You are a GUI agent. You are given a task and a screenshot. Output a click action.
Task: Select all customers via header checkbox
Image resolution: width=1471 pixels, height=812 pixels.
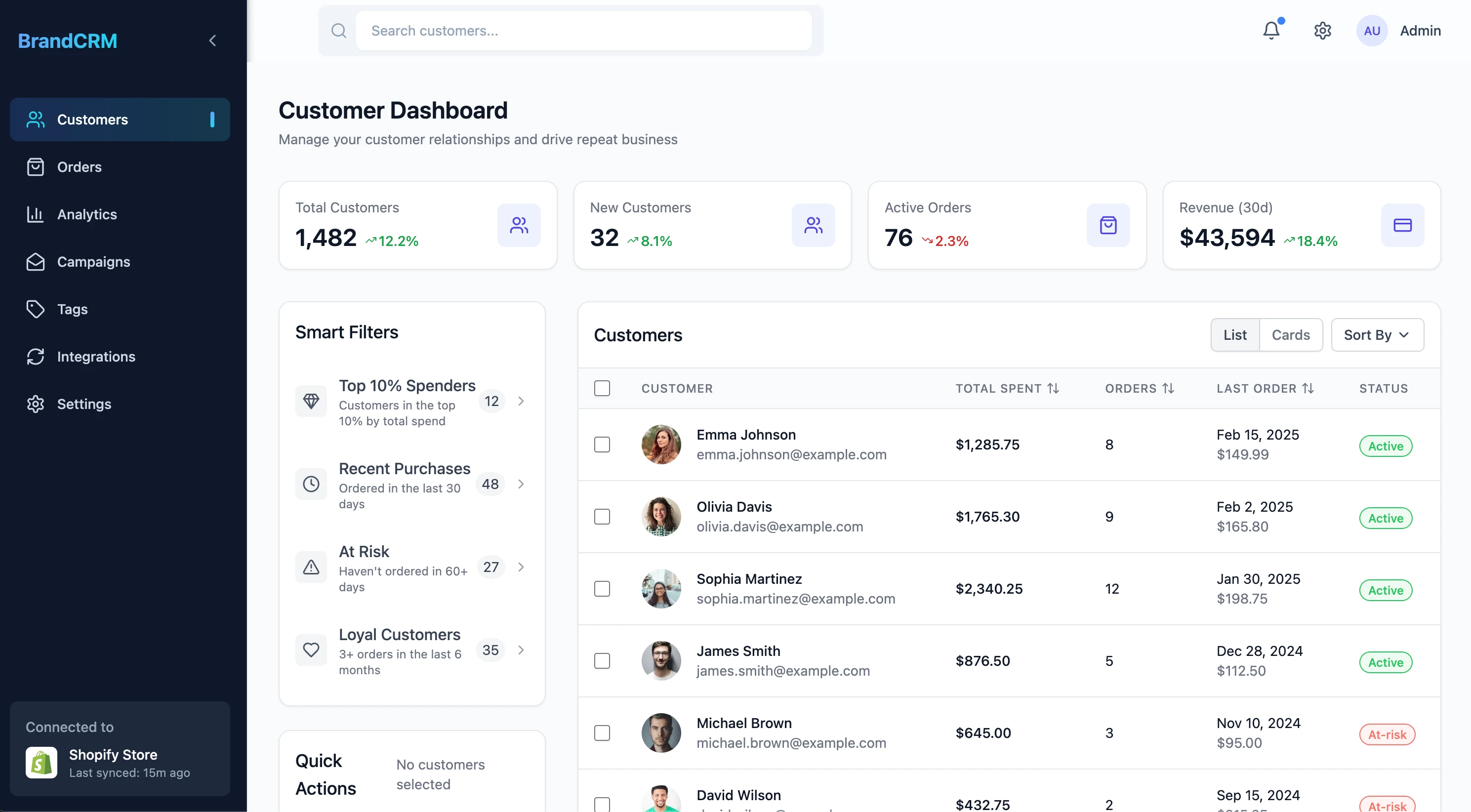pyautogui.click(x=602, y=388)
